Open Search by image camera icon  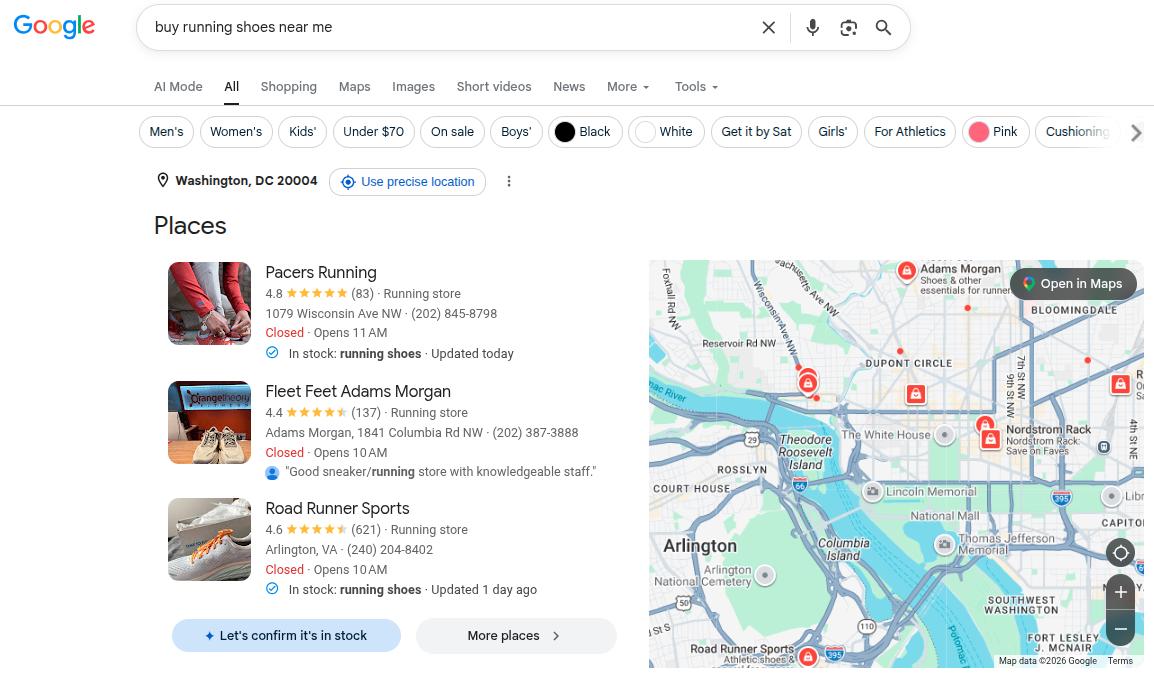click(x=849, y=27)
